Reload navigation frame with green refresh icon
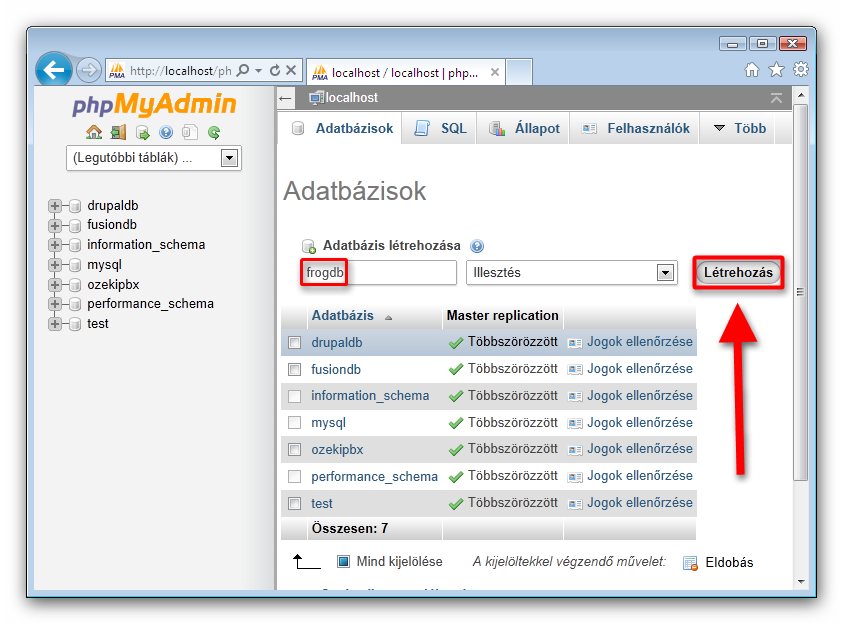The width and height of the screenshot is (843, 624). tap(213, 132)
